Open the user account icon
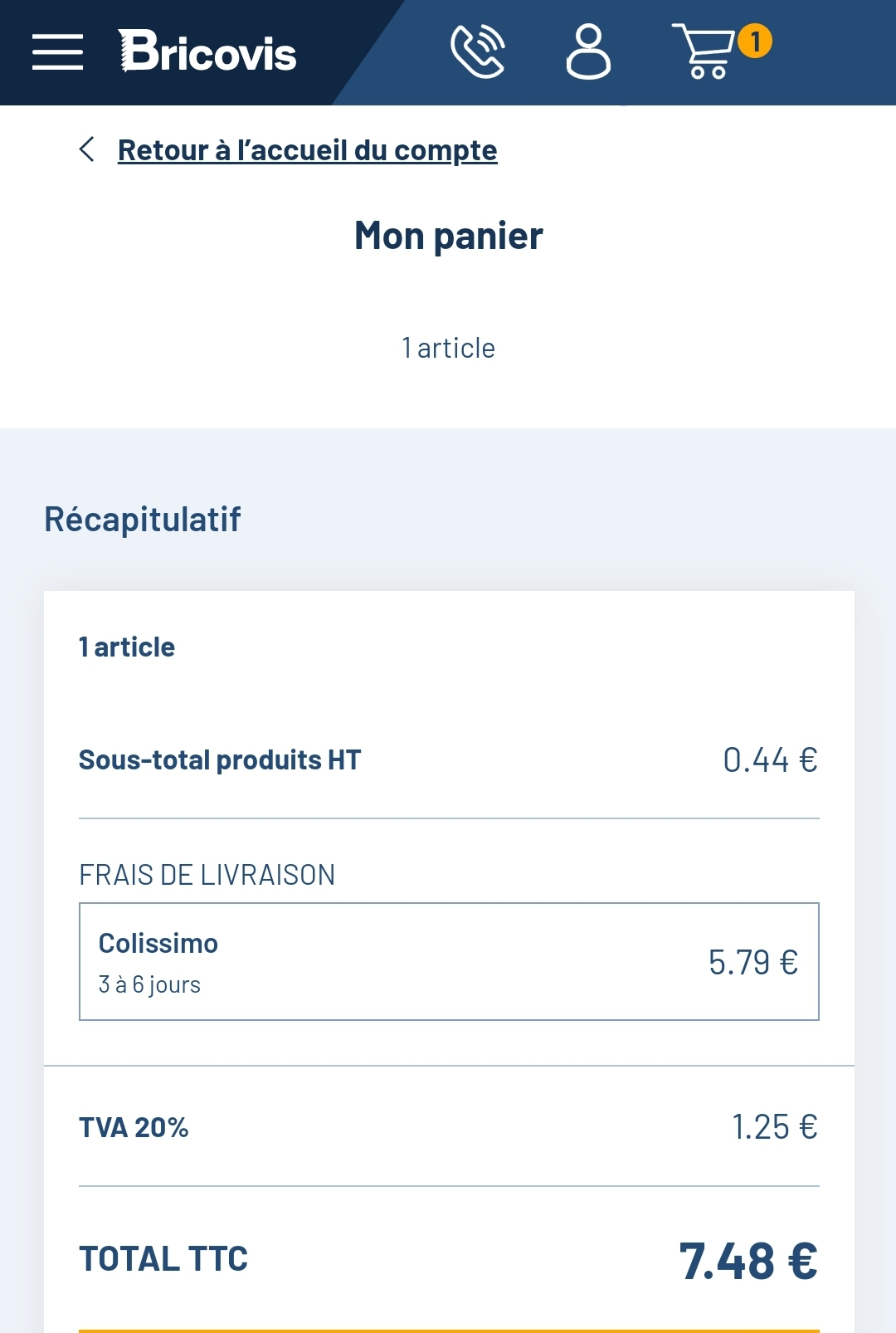This screenshot has height=1333, width=896. 588,51
